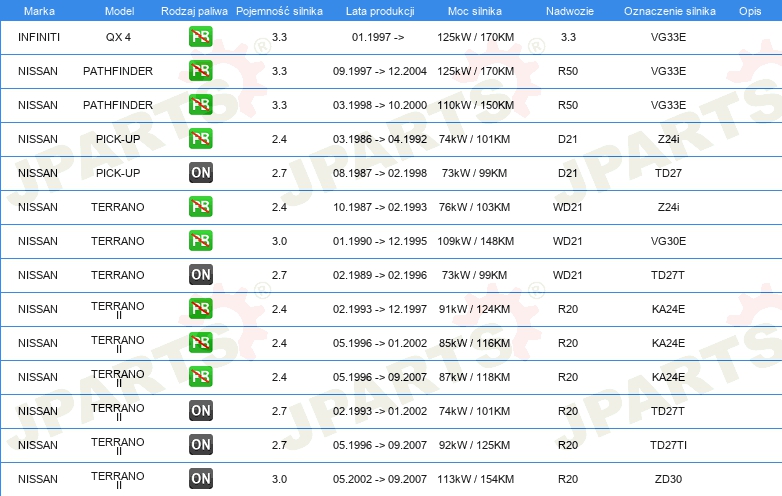Viewport: 782px width, 496px height.
Task: Click petrol icon in TERRANO VG30E row
Action: pyautogui.click(x=200, y=241)
